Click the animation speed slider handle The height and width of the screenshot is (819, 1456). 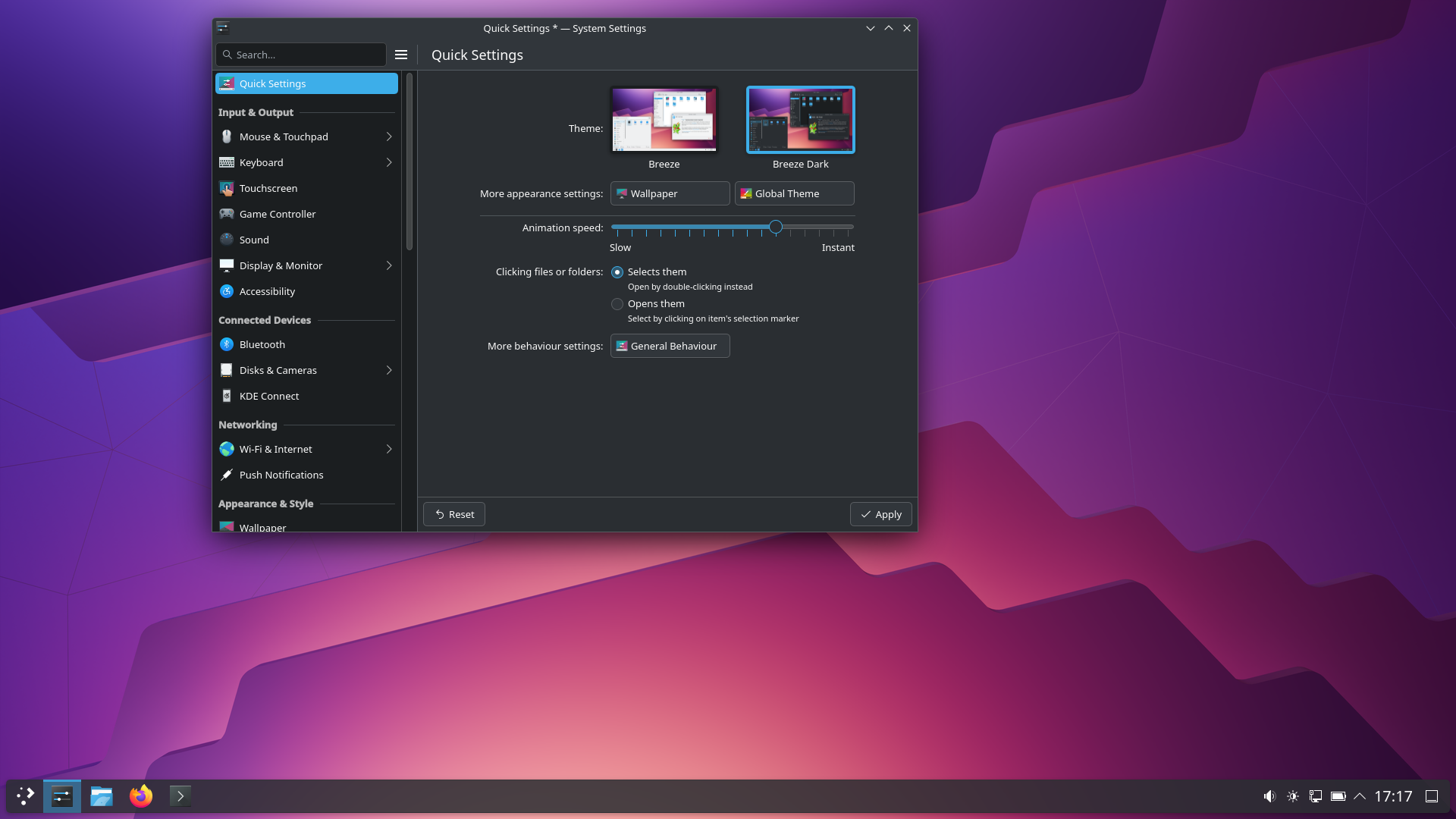pyautogui.click(x=775, y=227)
